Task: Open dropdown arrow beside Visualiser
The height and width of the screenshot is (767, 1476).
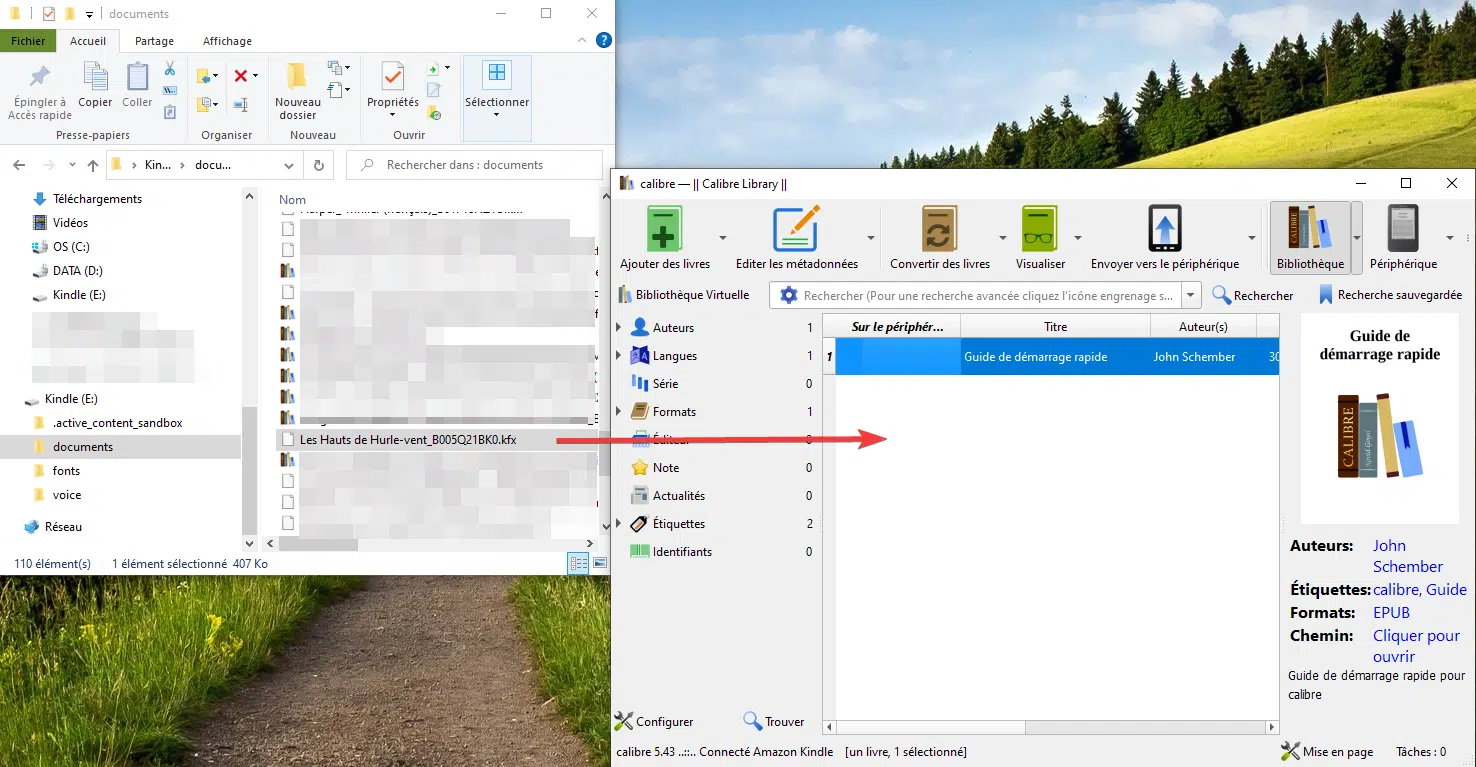Action: [x=1078, y=238]
